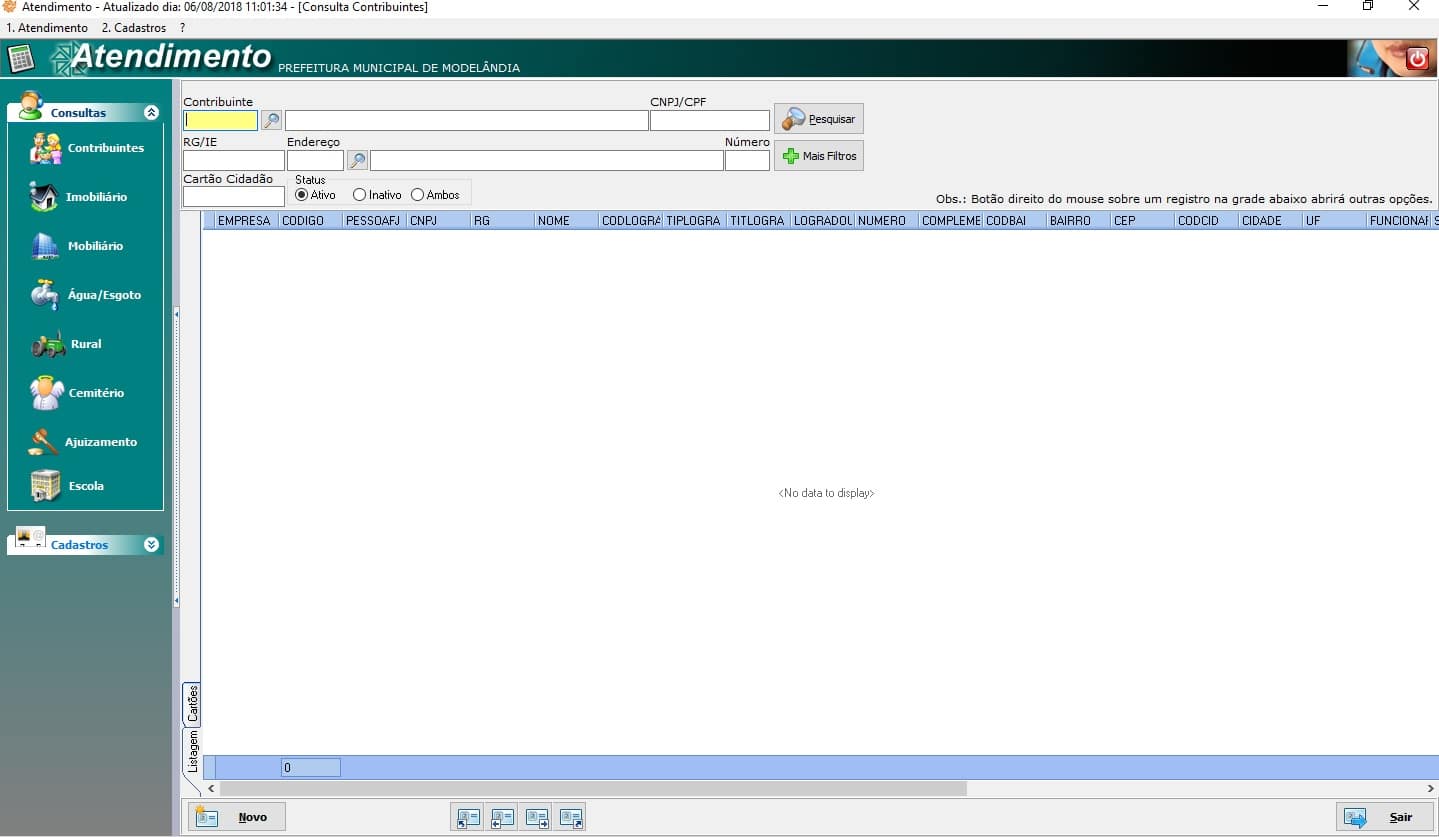Click the Pesquisar search button
This screenshot has height=837, width=1439.
[x=818, y=119]
